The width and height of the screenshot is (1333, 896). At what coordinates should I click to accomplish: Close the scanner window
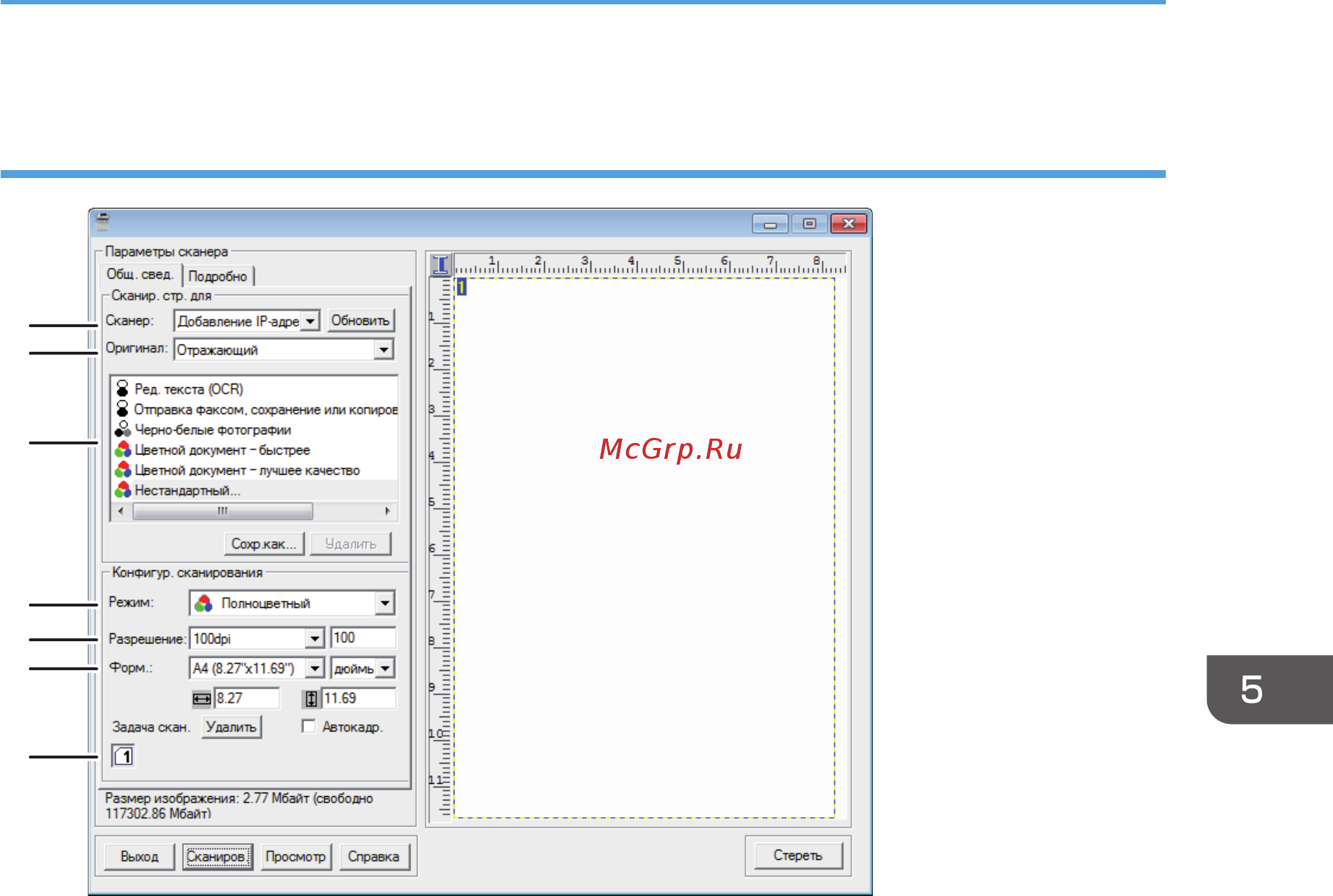click(849, 224)
